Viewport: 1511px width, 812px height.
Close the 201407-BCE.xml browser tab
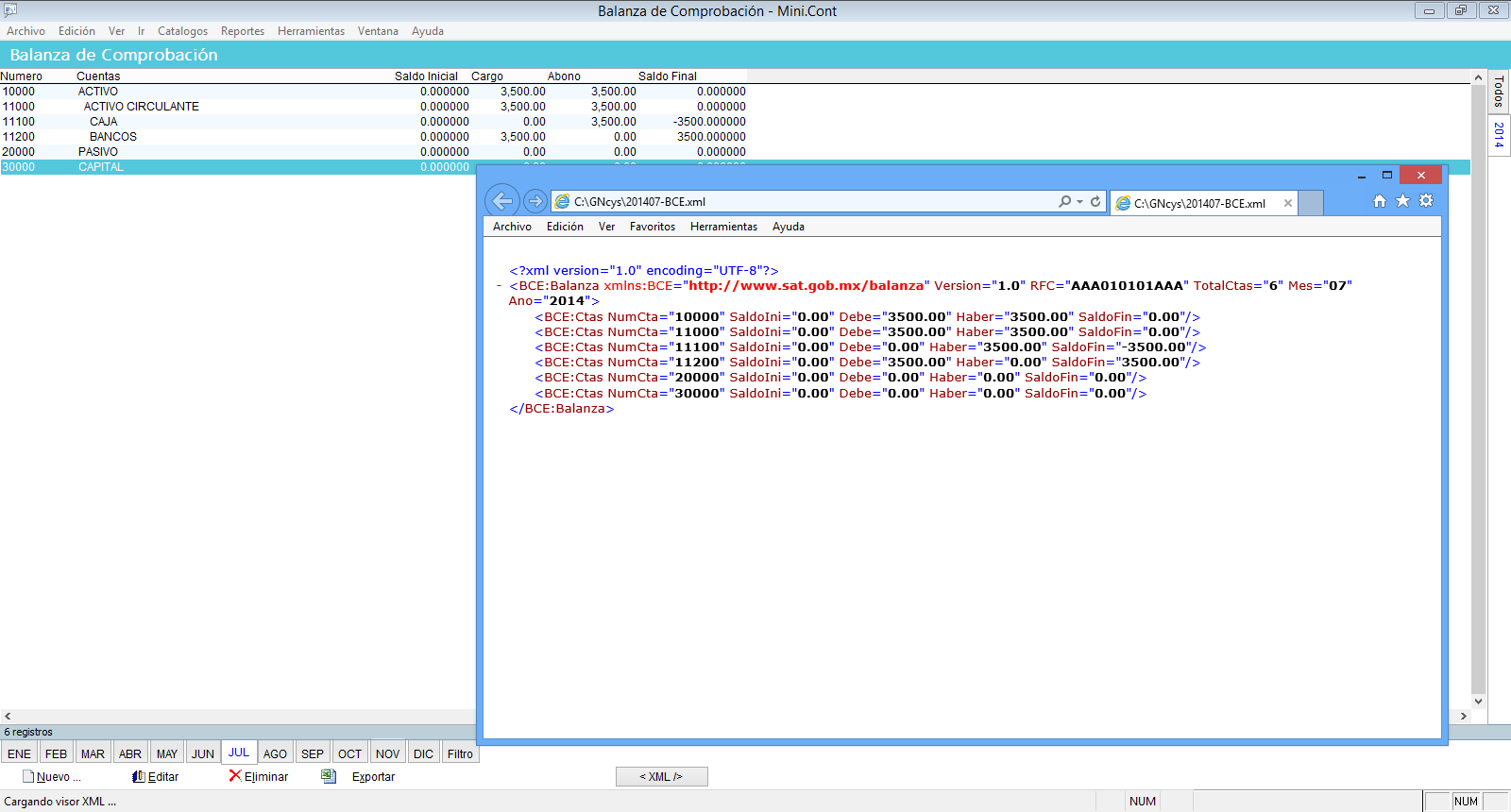click(x=1287, y=203)
